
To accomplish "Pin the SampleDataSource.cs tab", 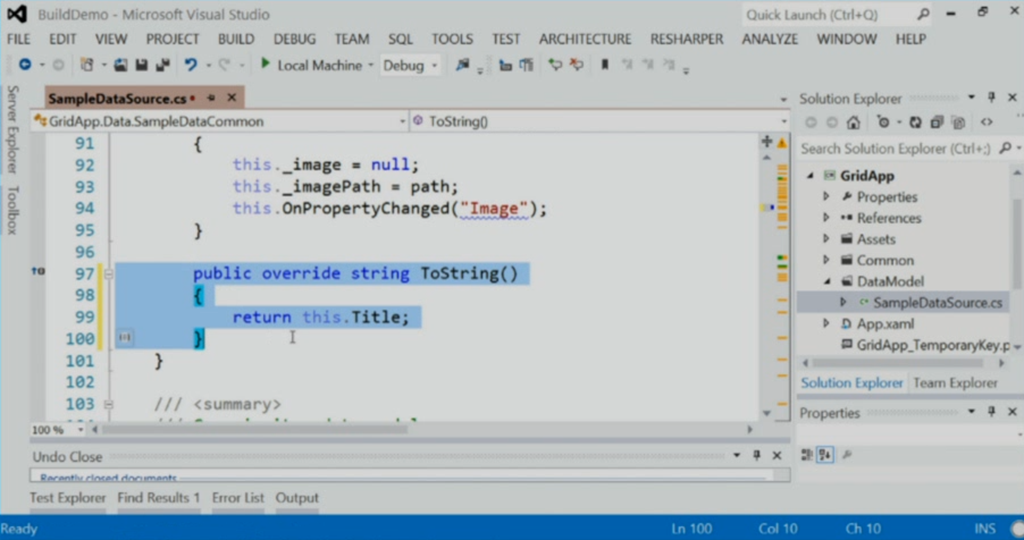I will click(211, 98).
